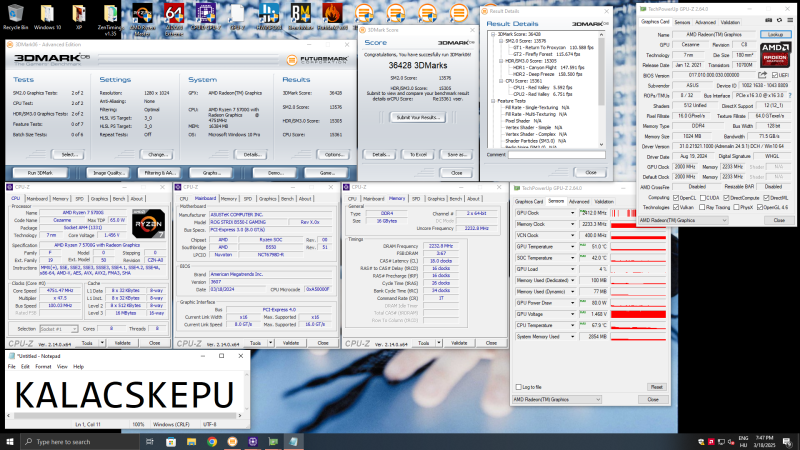Open Windows Start menu
This screenshot has width=800, height=450.
[x=10, y=441]
